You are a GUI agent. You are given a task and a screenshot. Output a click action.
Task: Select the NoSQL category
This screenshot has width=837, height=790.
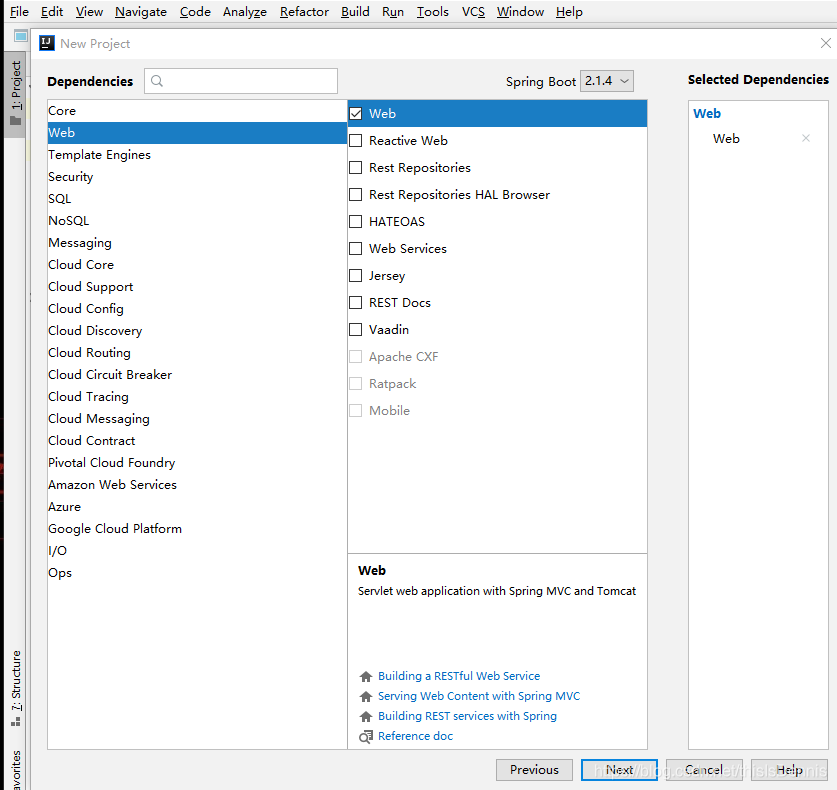tap(197, 221)
